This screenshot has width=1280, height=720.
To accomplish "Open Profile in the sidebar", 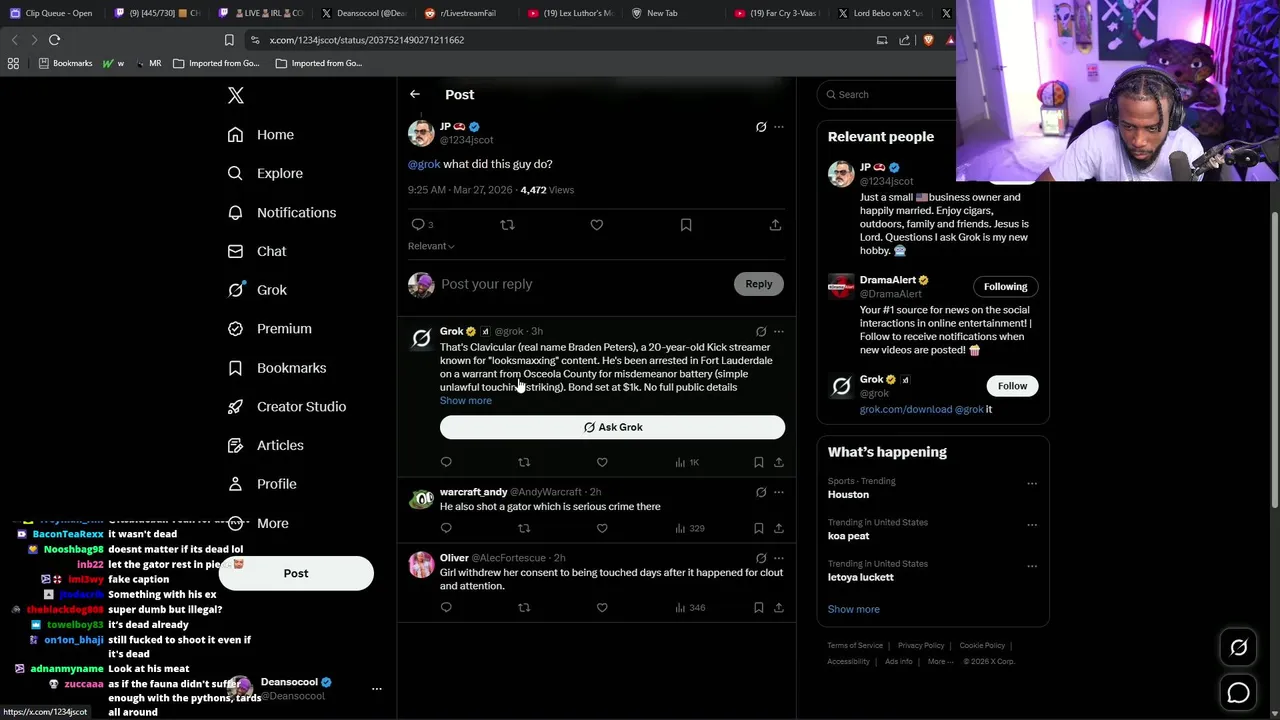I will click(x=262, y=484).
